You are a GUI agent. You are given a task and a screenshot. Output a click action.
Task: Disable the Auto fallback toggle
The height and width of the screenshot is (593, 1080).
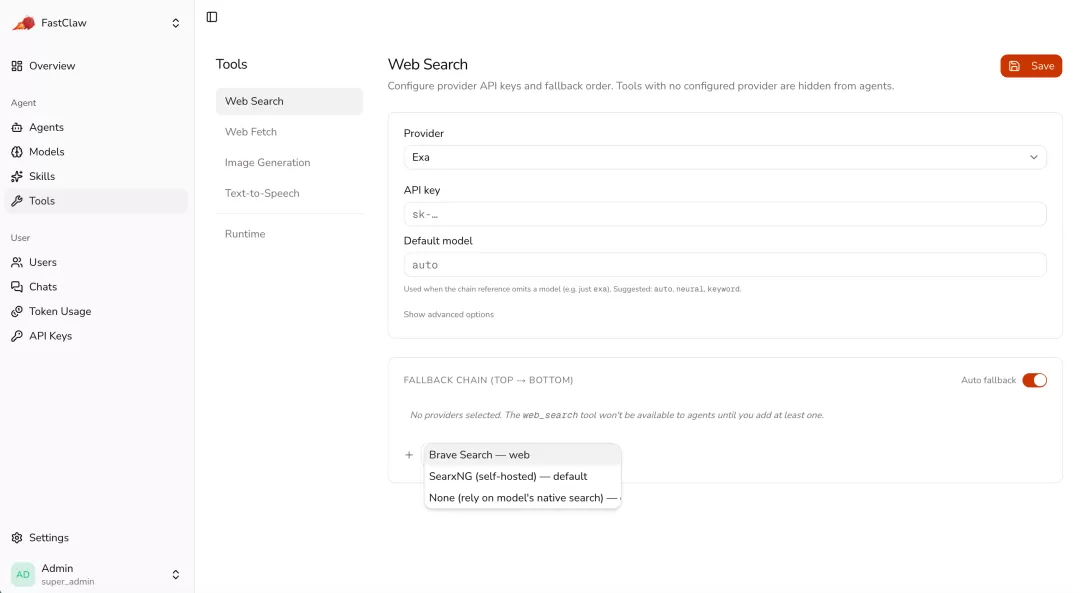coord(1034,380)
